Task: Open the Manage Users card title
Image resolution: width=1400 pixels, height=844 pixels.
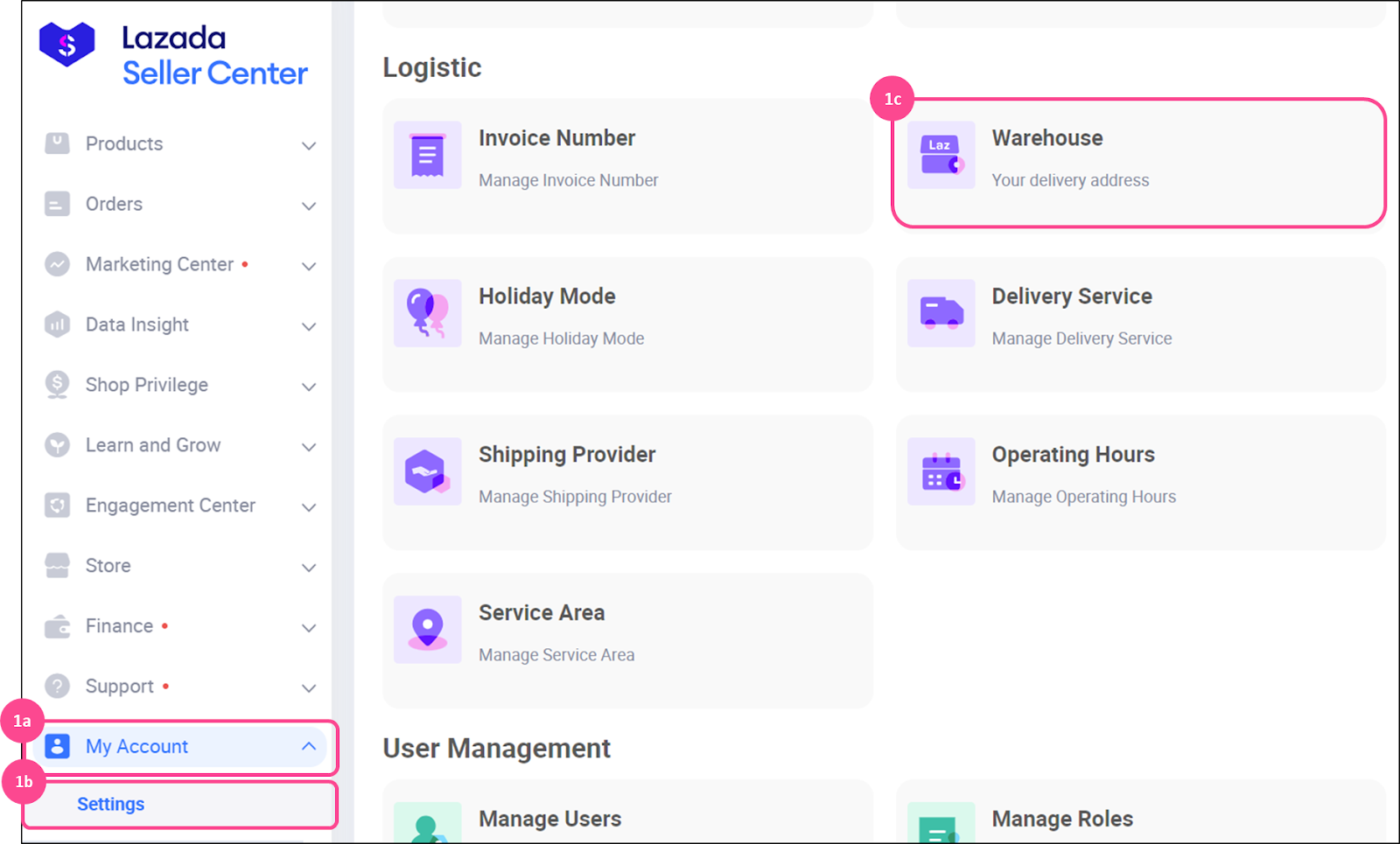Action: [x=549, y=819]
